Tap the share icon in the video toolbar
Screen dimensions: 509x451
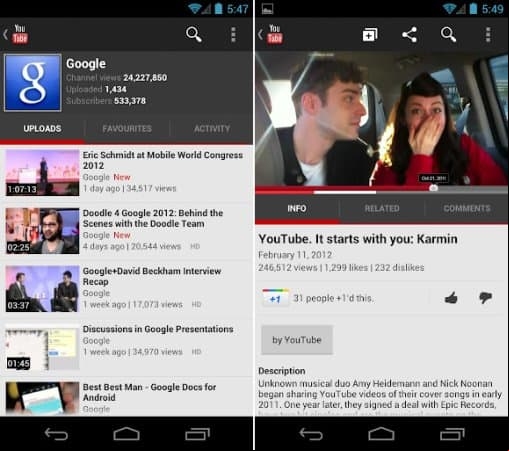409,34
